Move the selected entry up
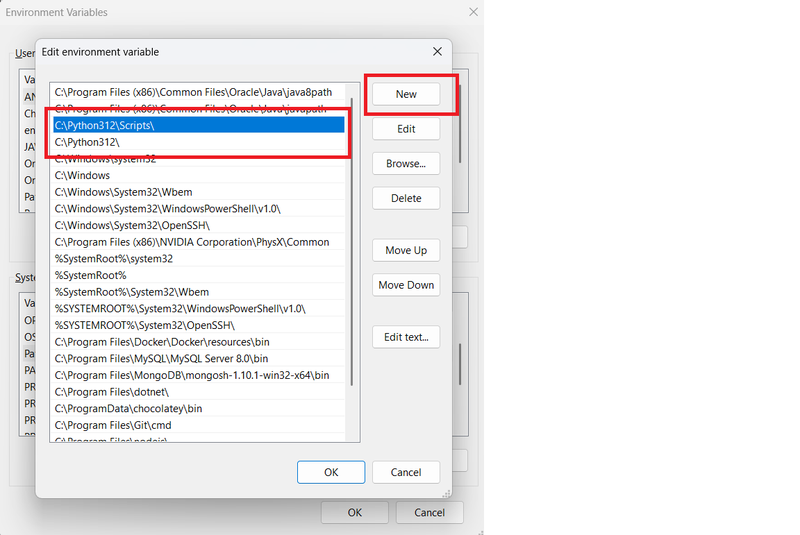This screenshot has width=800, height=535. point(406,250)
